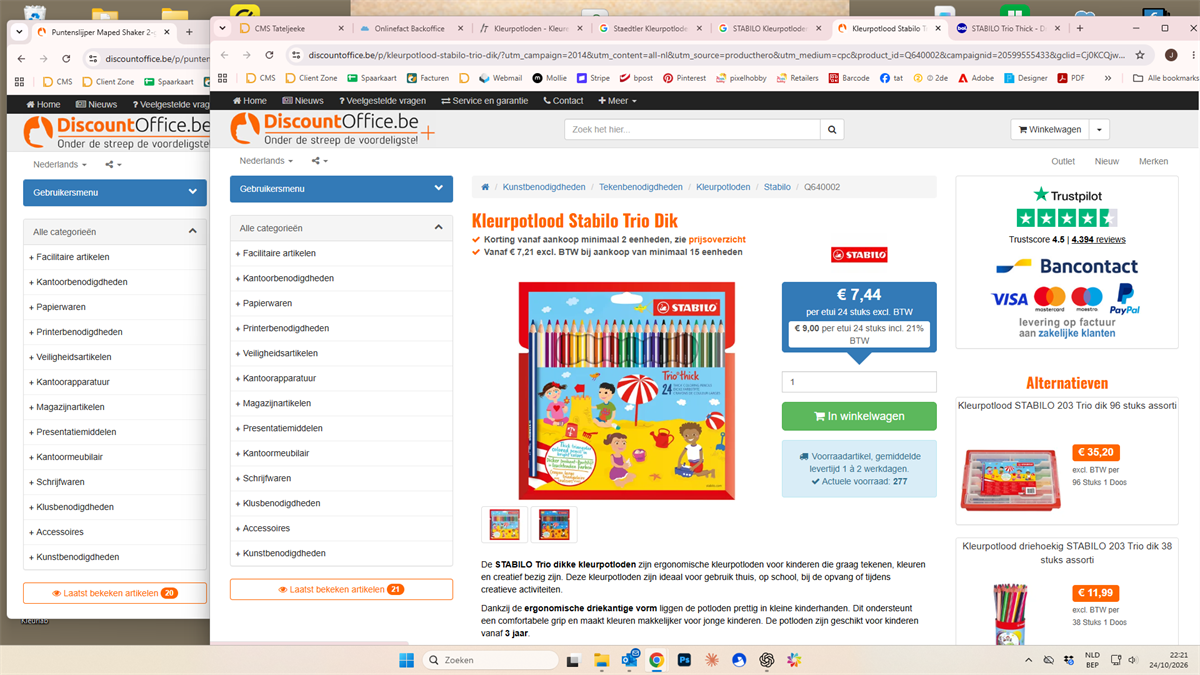1200x675 pixels.
Task: Open the prijsoverzicht link
Action: pyautogui.click(x=717, y=240)
